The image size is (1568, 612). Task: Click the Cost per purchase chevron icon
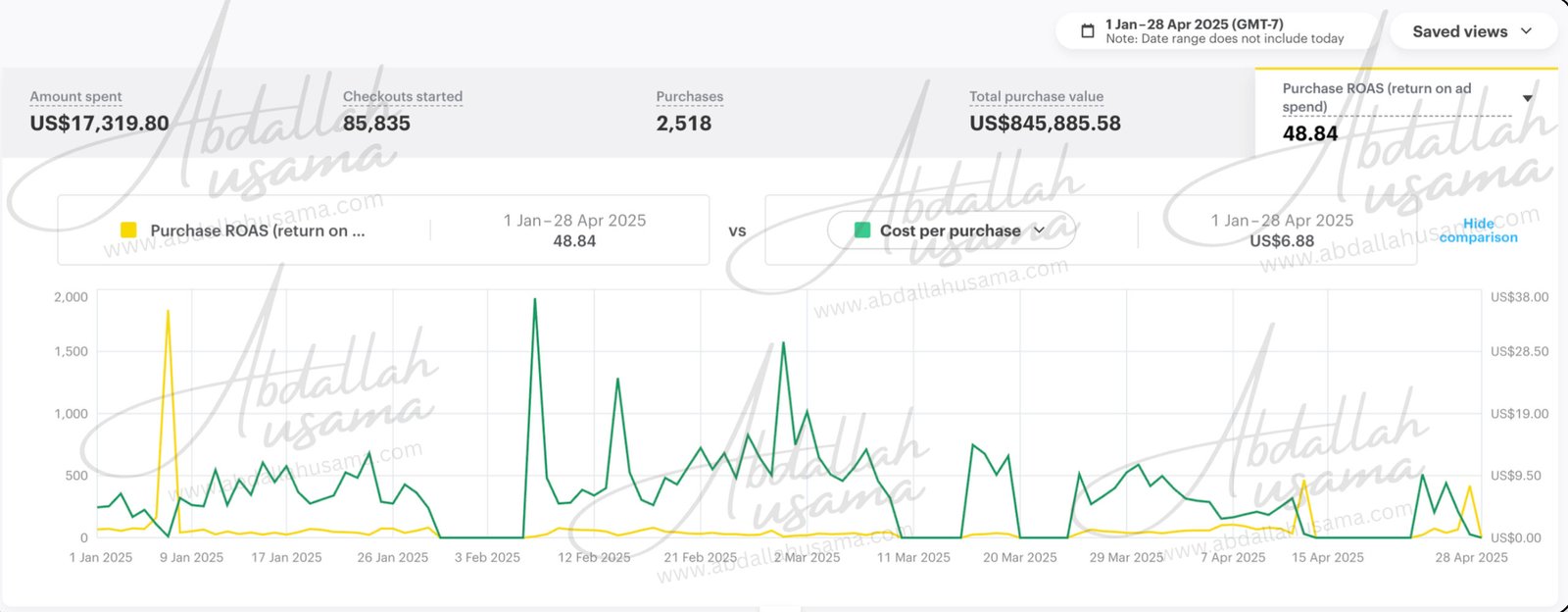click(1040, 230)
